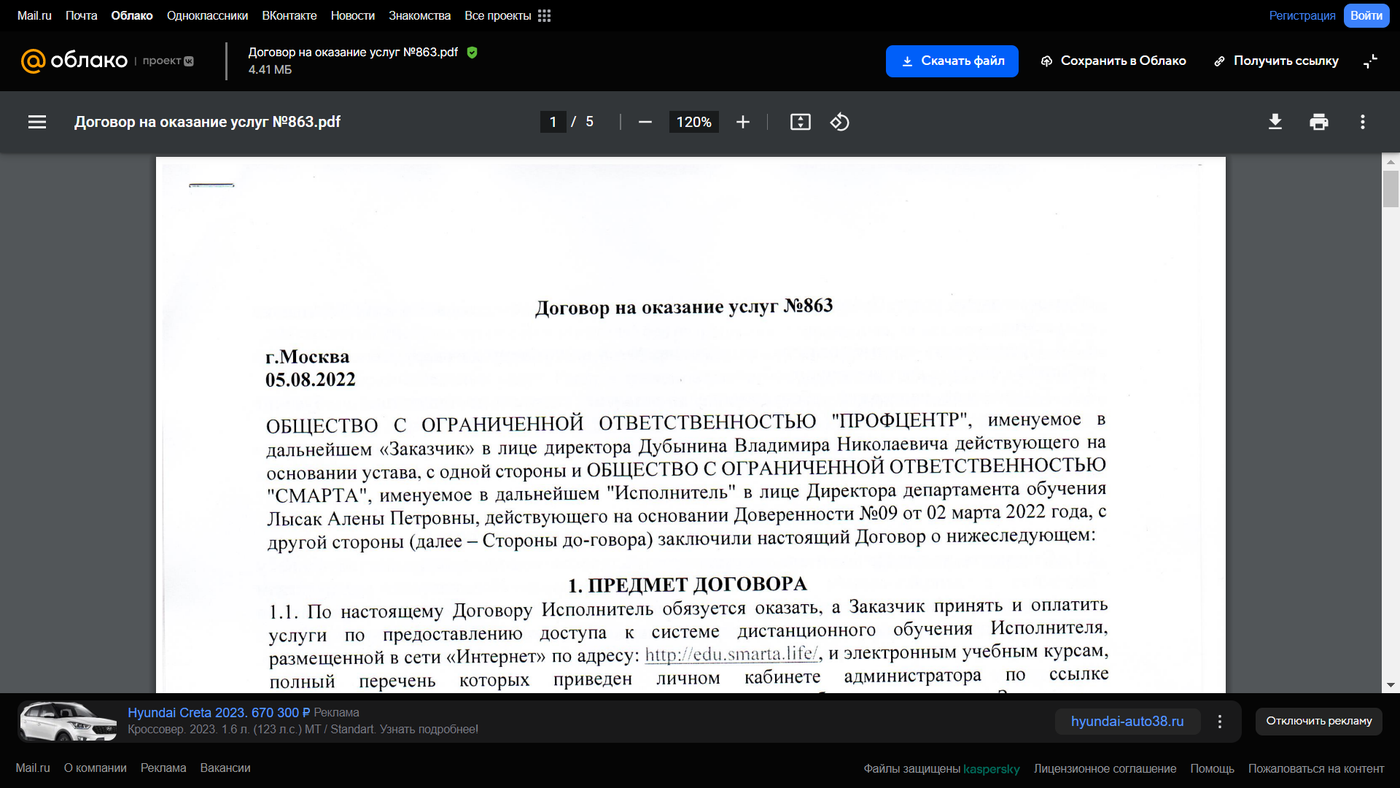Screen dimensions: 1400x788
Task: Click the fit to page icon
Action: (x=800, y=122)
